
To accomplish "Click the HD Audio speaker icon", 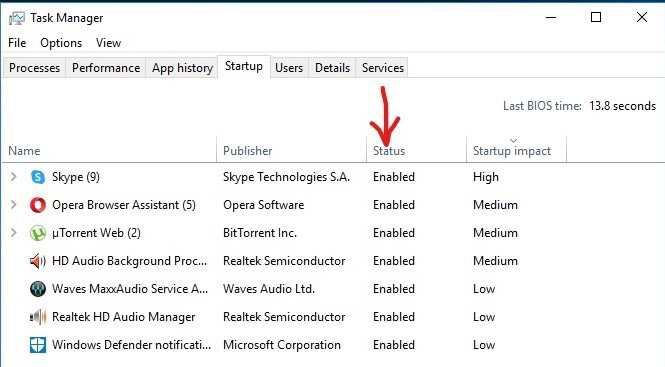I will (x=38, y=261).
